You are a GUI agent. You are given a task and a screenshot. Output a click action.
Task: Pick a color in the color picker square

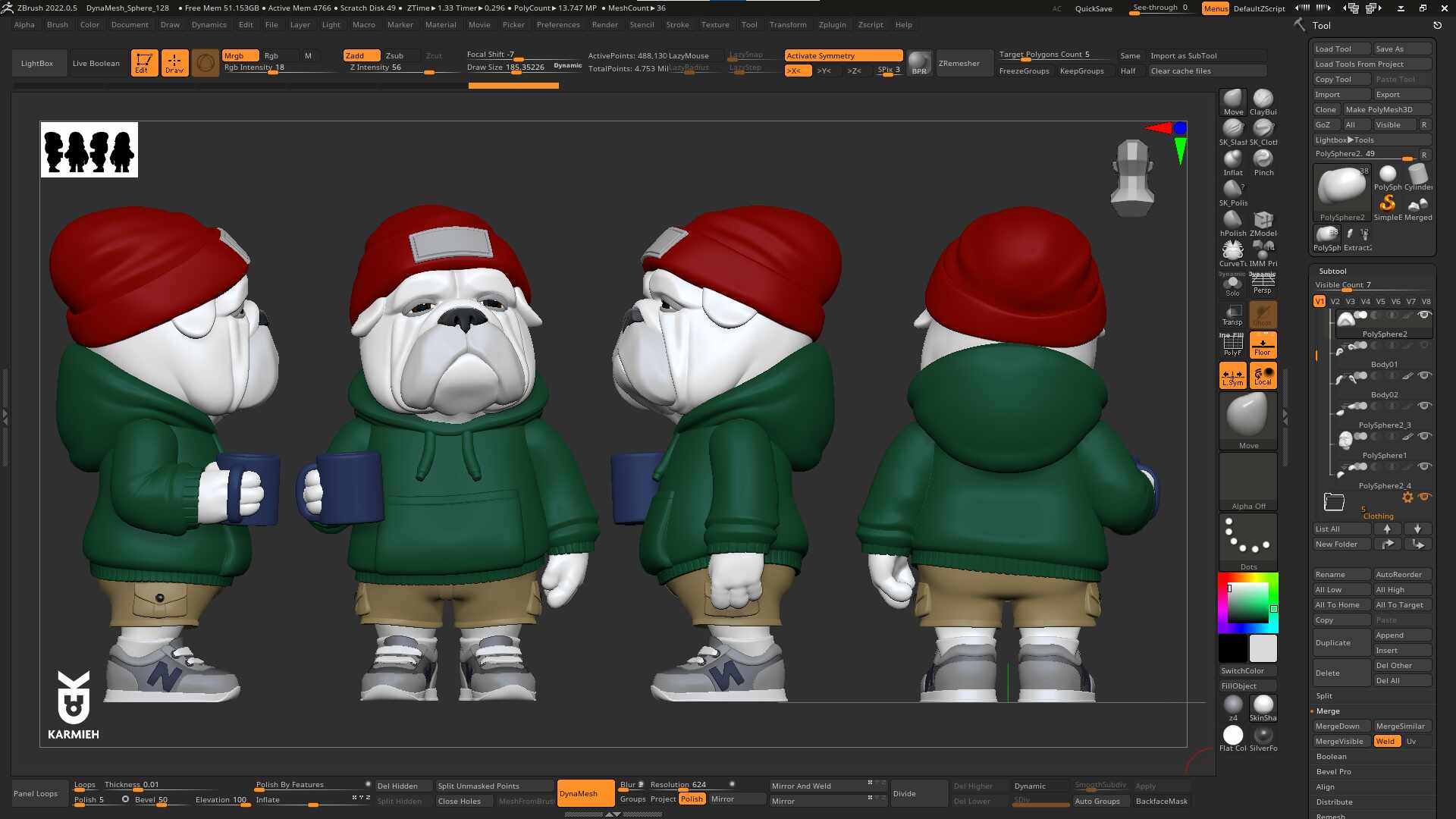pyautogui.click(x=1248, y=603)
